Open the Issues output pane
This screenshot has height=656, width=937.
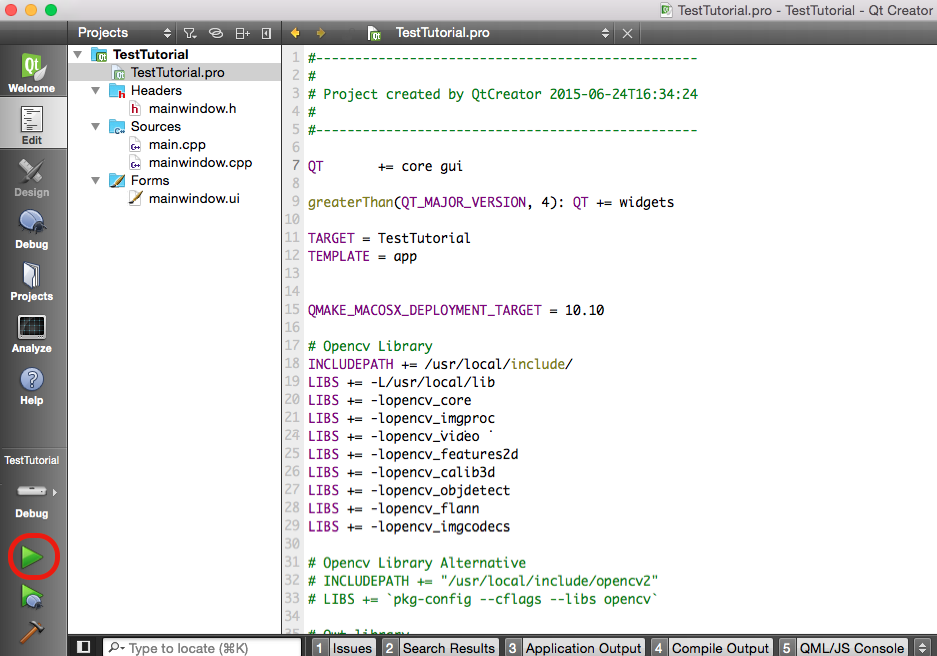pyautogui.click(x=345, y=648)
